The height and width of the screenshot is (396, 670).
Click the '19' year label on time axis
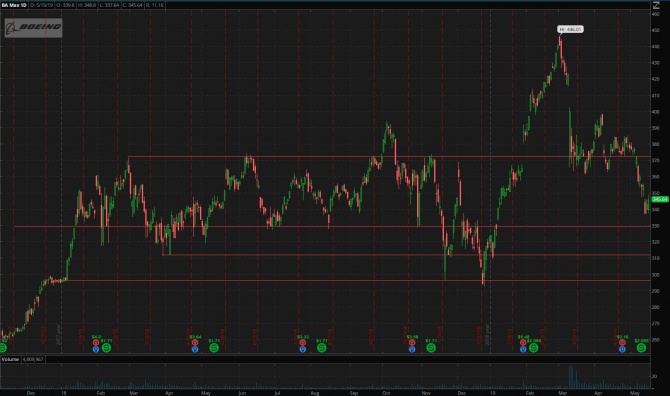click(x=493, y=393)
